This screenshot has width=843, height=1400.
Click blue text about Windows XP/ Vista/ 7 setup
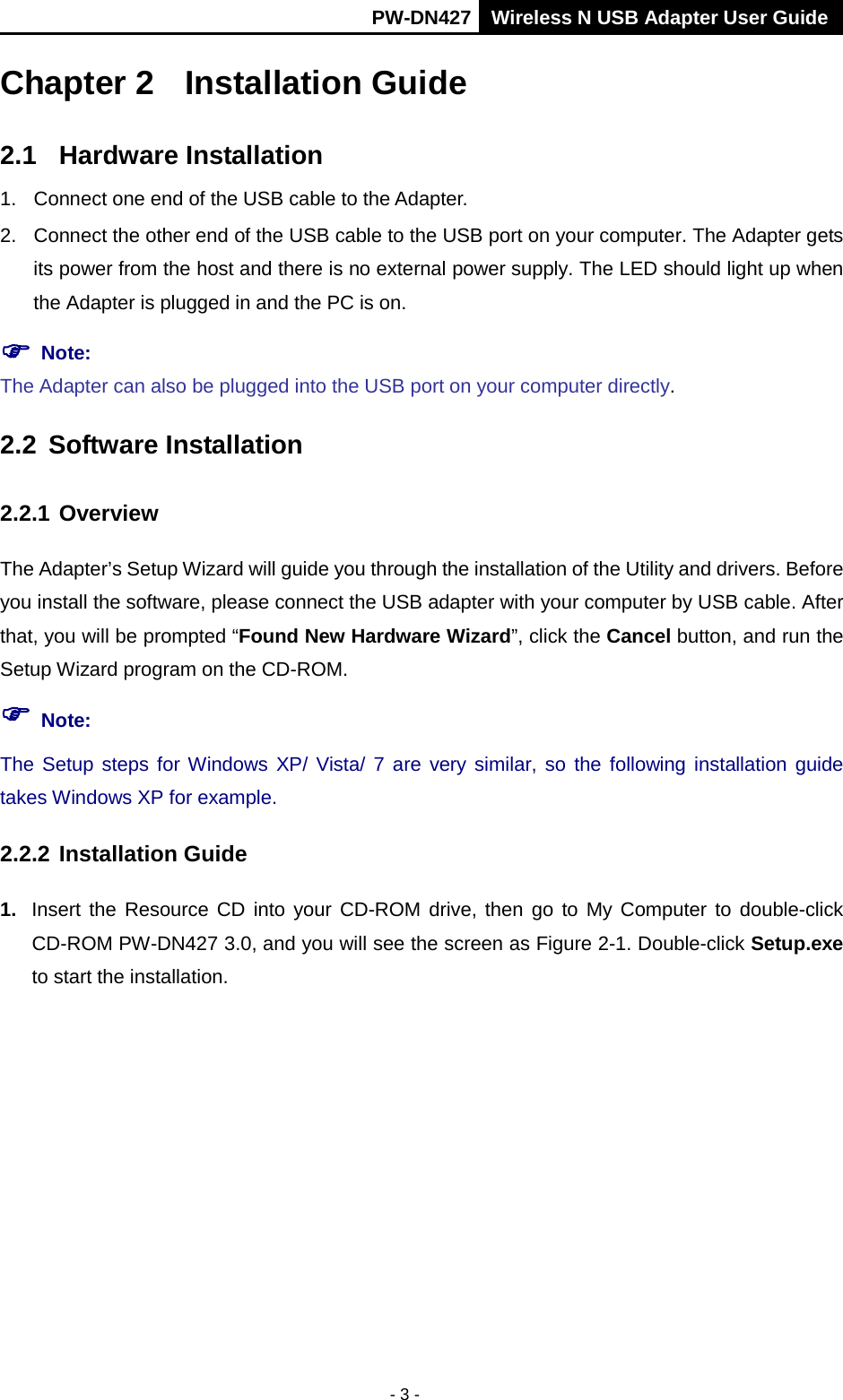pos(421,781)
